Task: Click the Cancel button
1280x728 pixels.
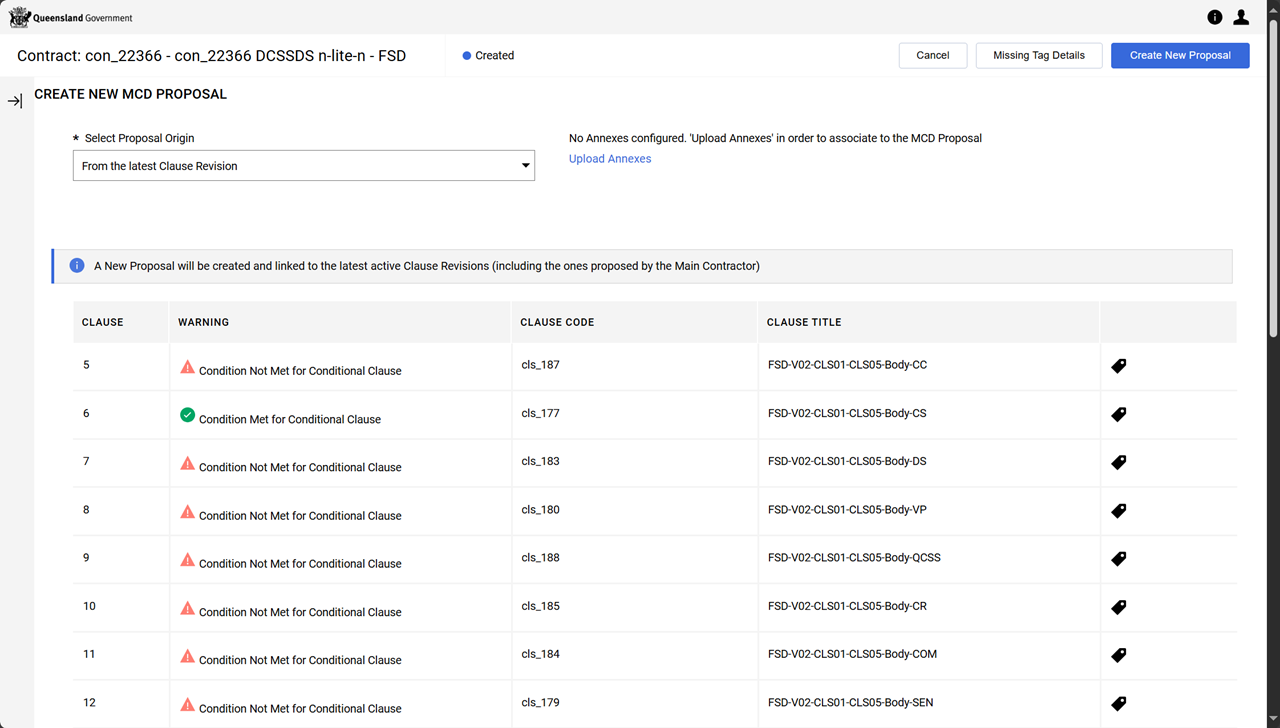Action: coord(933,56)
